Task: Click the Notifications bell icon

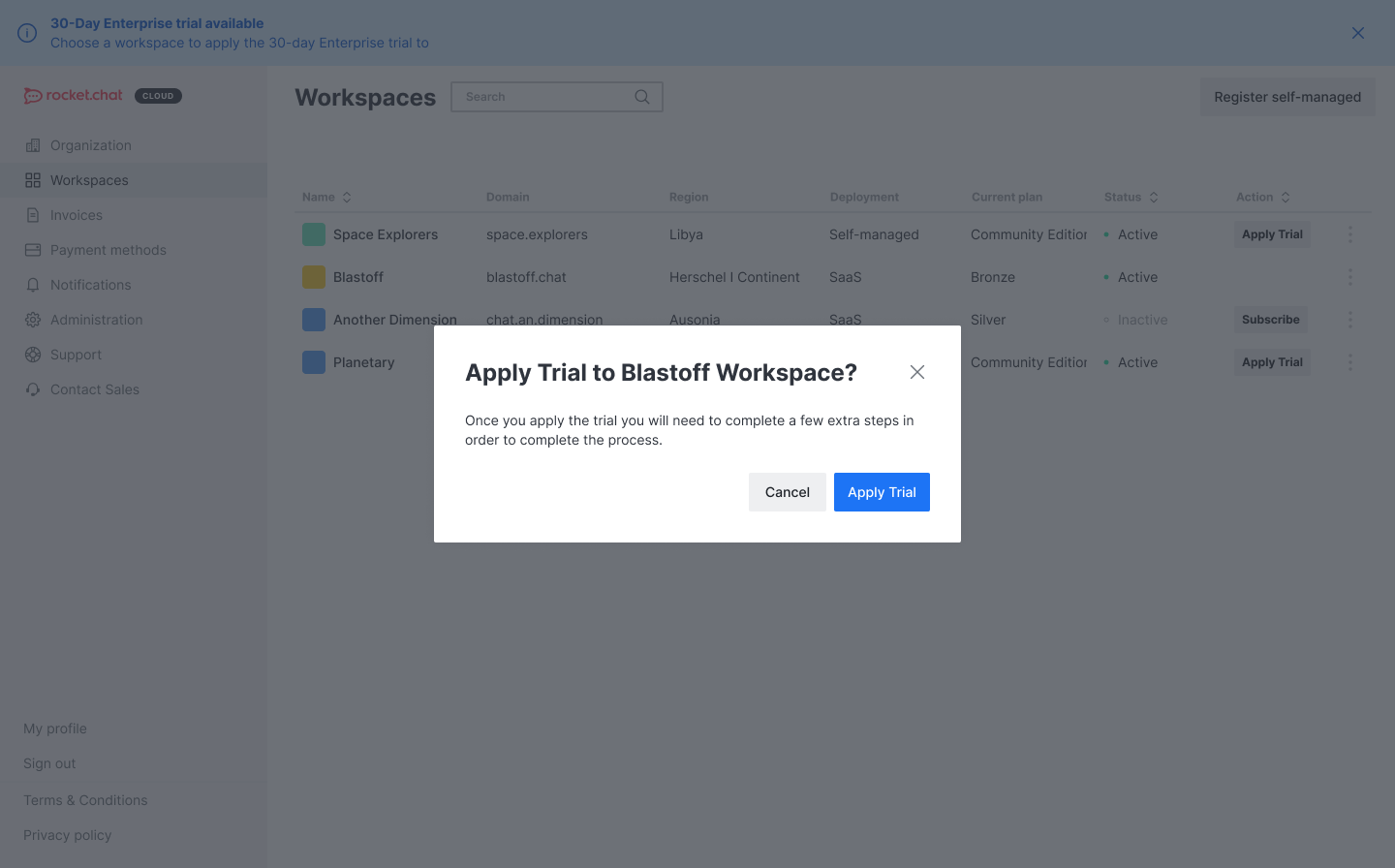Action: pyautogui.click(x=33, y=285)
